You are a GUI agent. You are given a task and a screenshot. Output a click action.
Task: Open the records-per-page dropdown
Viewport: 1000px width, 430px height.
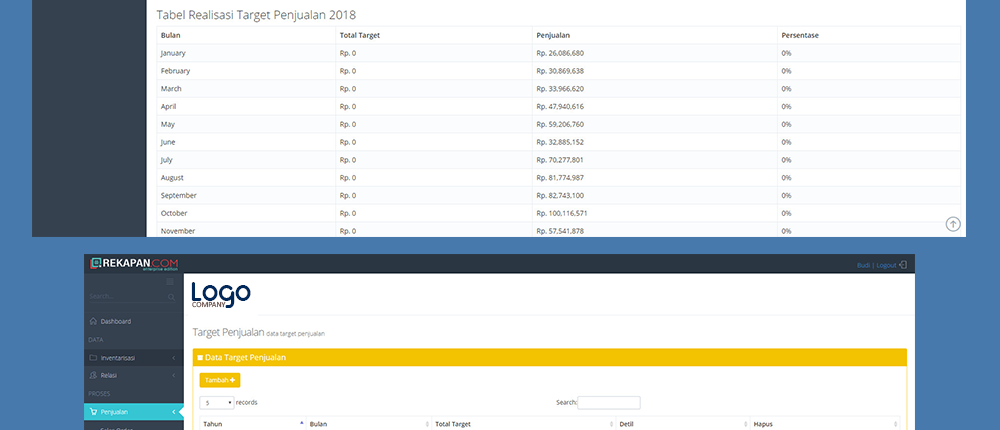click(216, 402)
